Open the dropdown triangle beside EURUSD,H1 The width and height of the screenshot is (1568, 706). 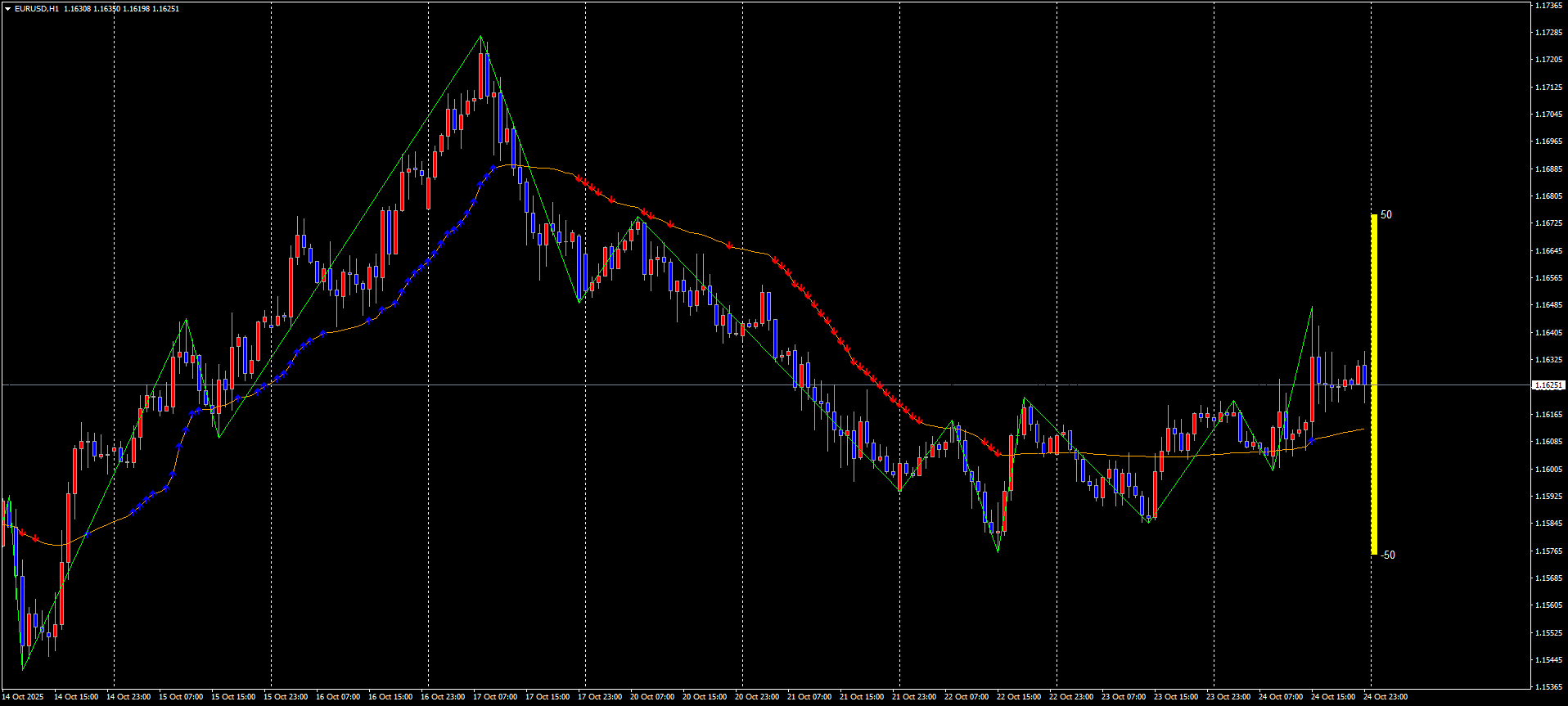tap(7, 9)
